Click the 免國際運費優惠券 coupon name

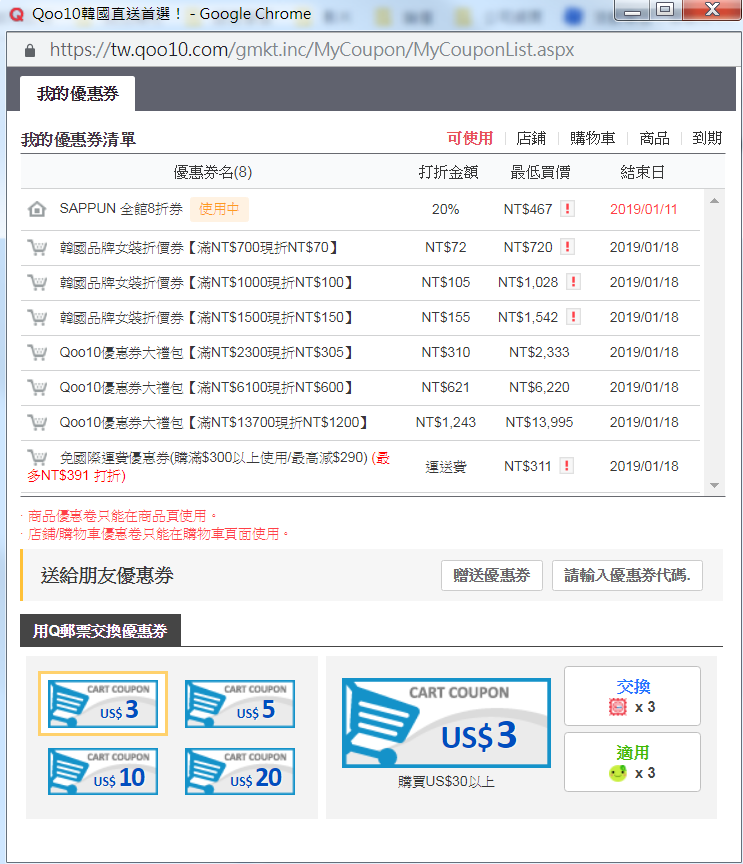tap(214, 457)
